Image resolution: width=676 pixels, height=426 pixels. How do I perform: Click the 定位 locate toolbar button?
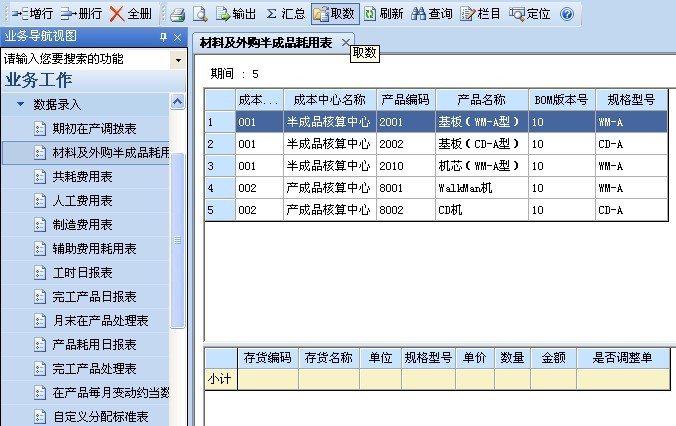pyautogui.click(x=529, y=14)
